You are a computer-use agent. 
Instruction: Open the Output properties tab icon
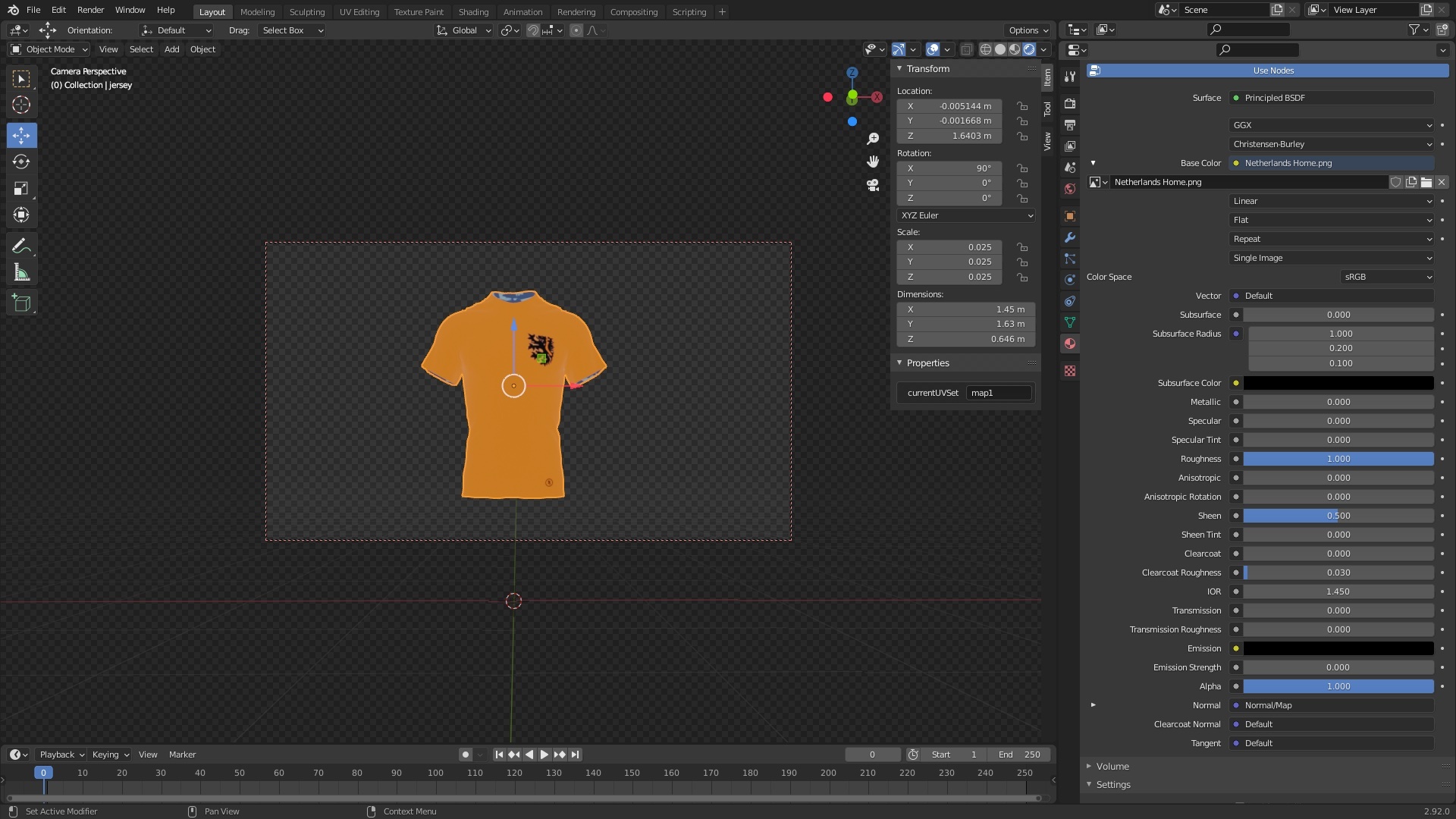point(1070,124)
